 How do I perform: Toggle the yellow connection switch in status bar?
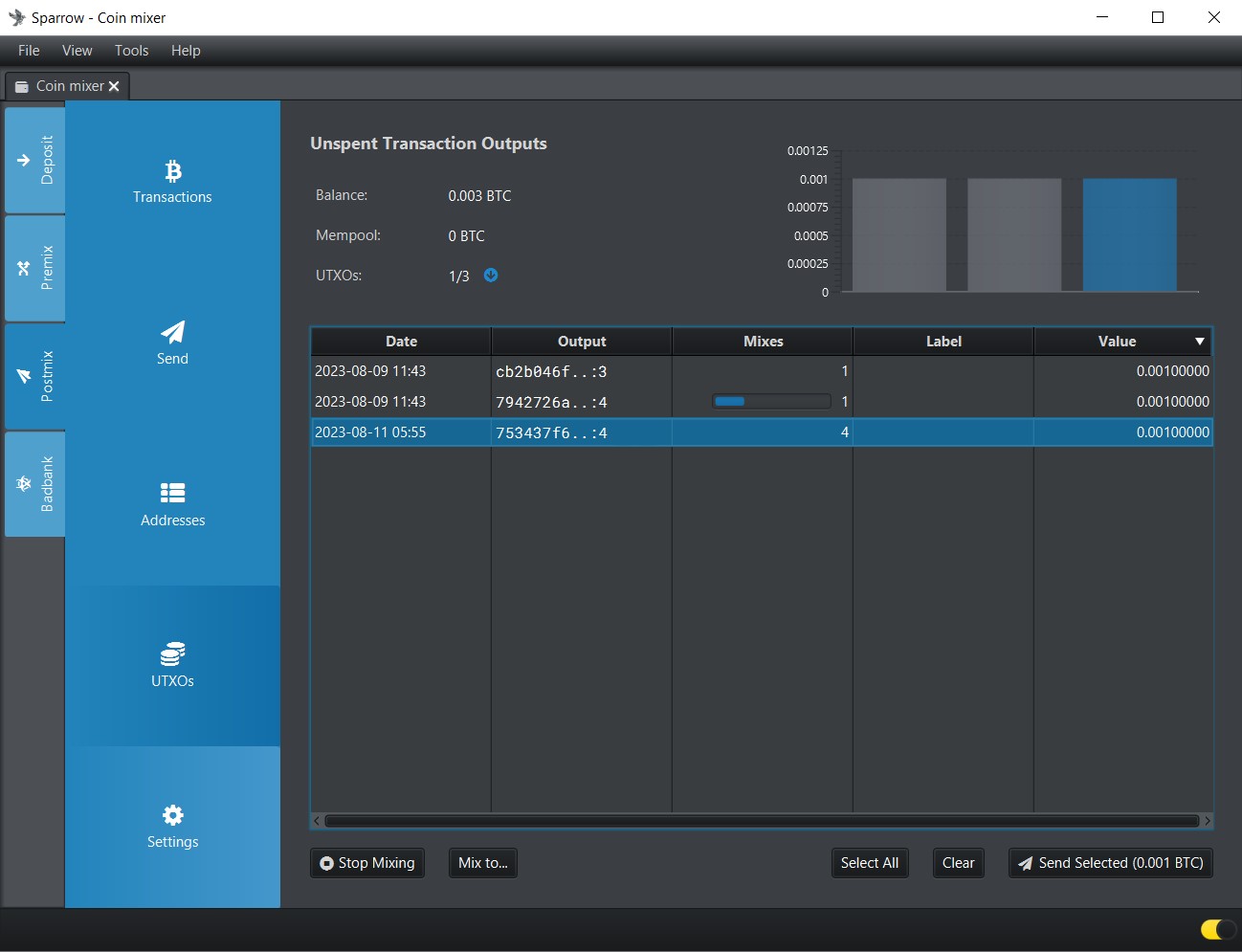point(1216,929)
